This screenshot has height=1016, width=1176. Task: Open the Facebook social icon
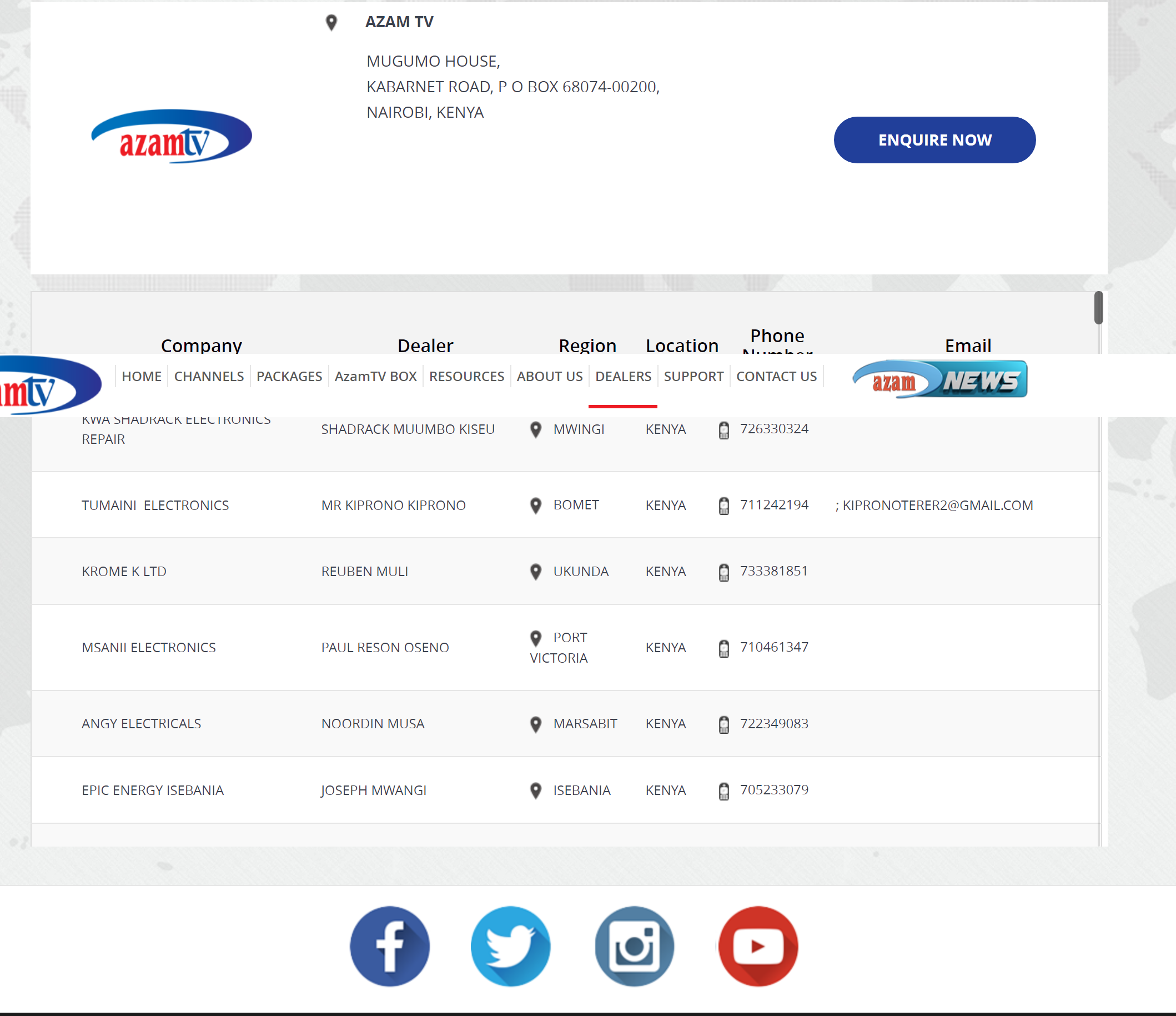click(389, 946)
